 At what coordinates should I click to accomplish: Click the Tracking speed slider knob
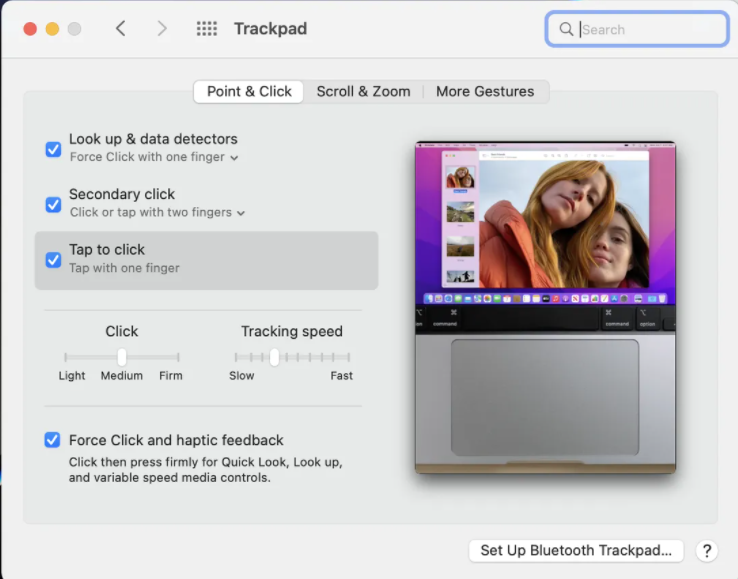(274, 357)
